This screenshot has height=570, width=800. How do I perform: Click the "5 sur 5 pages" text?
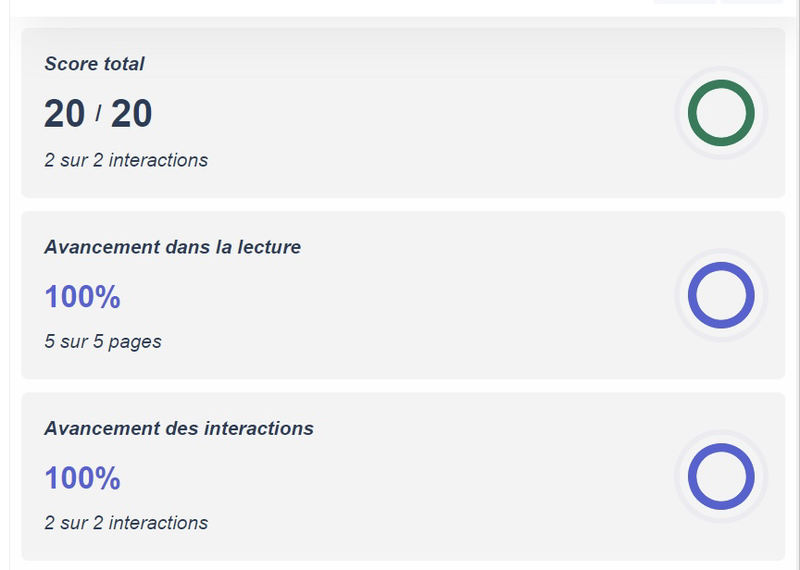pyautogui.click(x=103, y=341)
